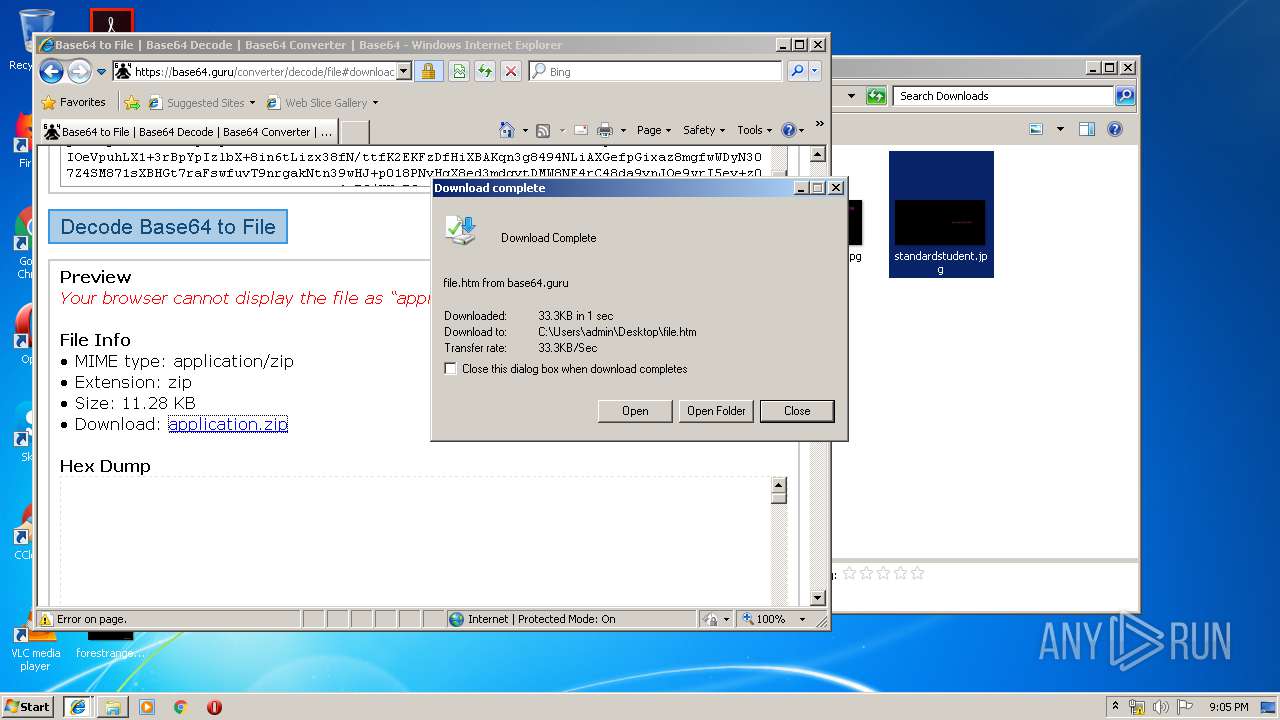Click the Bing search magnifier button

[x=797, y=71]
